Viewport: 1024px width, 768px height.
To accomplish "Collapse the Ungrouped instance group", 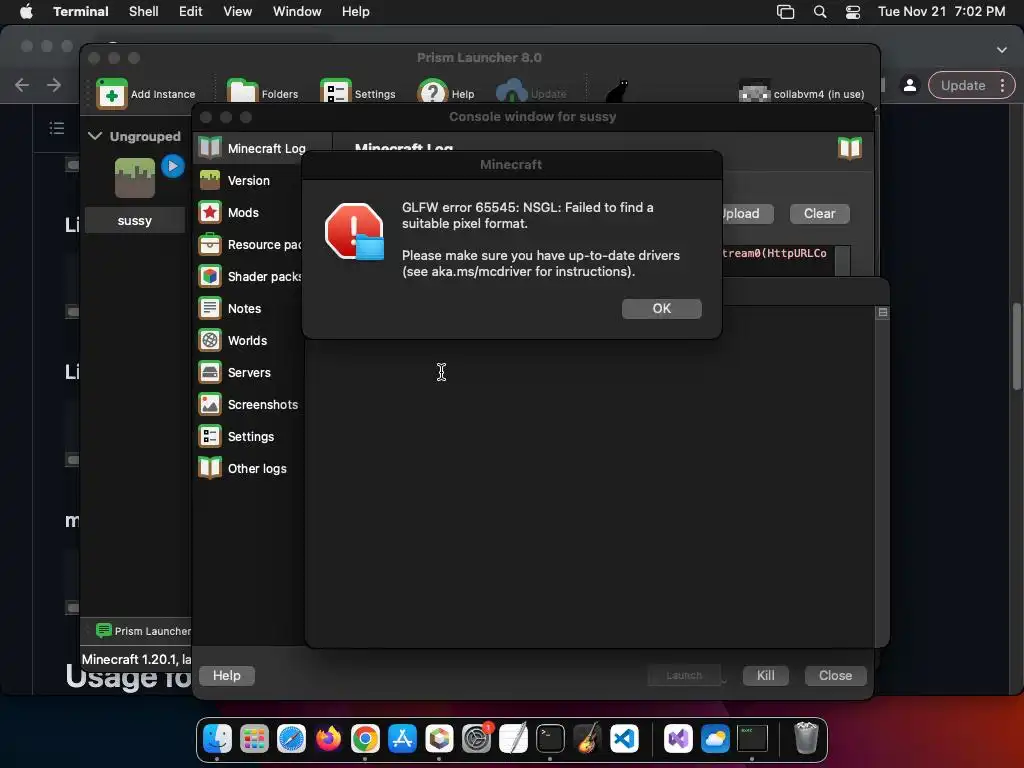I will click(x=95, y=136).
